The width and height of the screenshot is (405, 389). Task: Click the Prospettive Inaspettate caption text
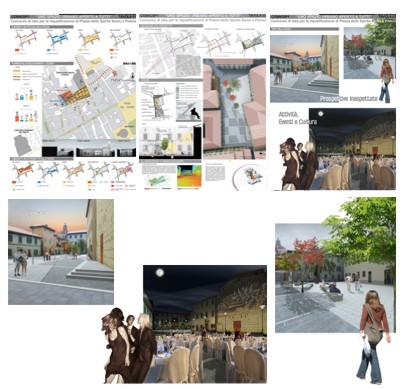[348, 99]
